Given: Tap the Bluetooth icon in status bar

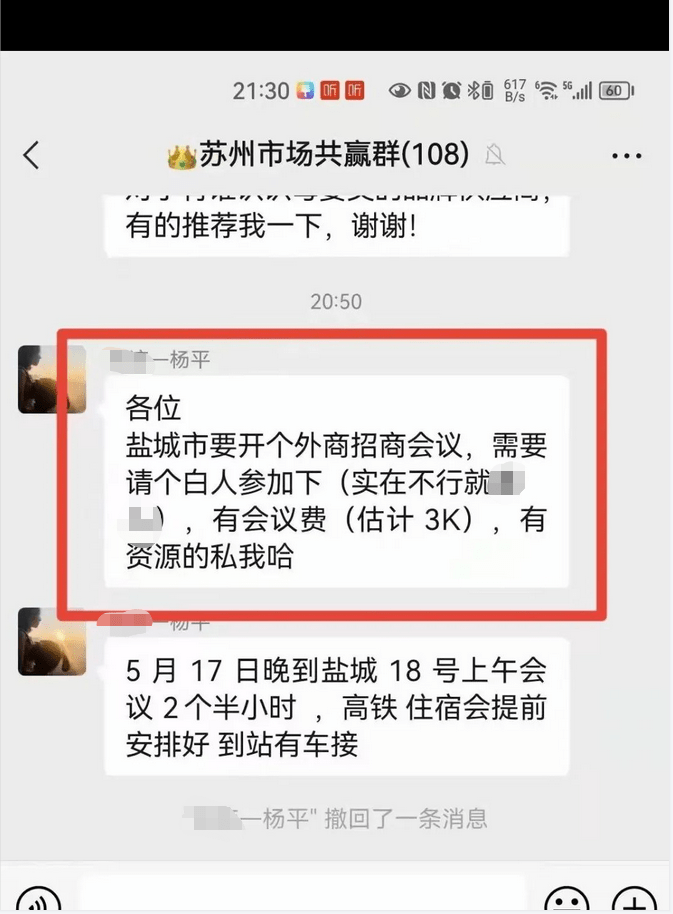Looking at the screenshot, I should [x=473, y=90].
